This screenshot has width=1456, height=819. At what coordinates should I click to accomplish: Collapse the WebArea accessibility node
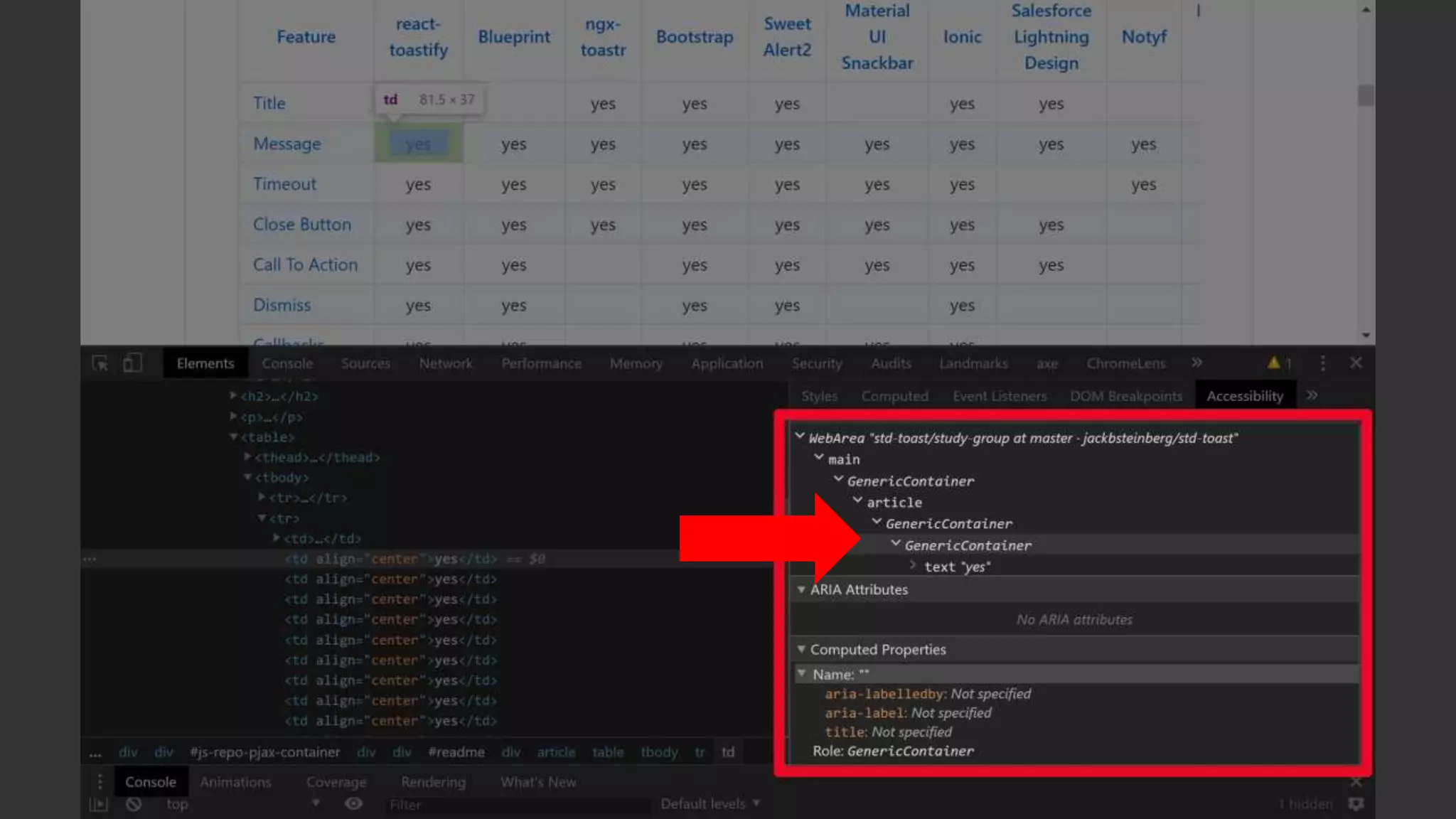(x=800, y=437)
